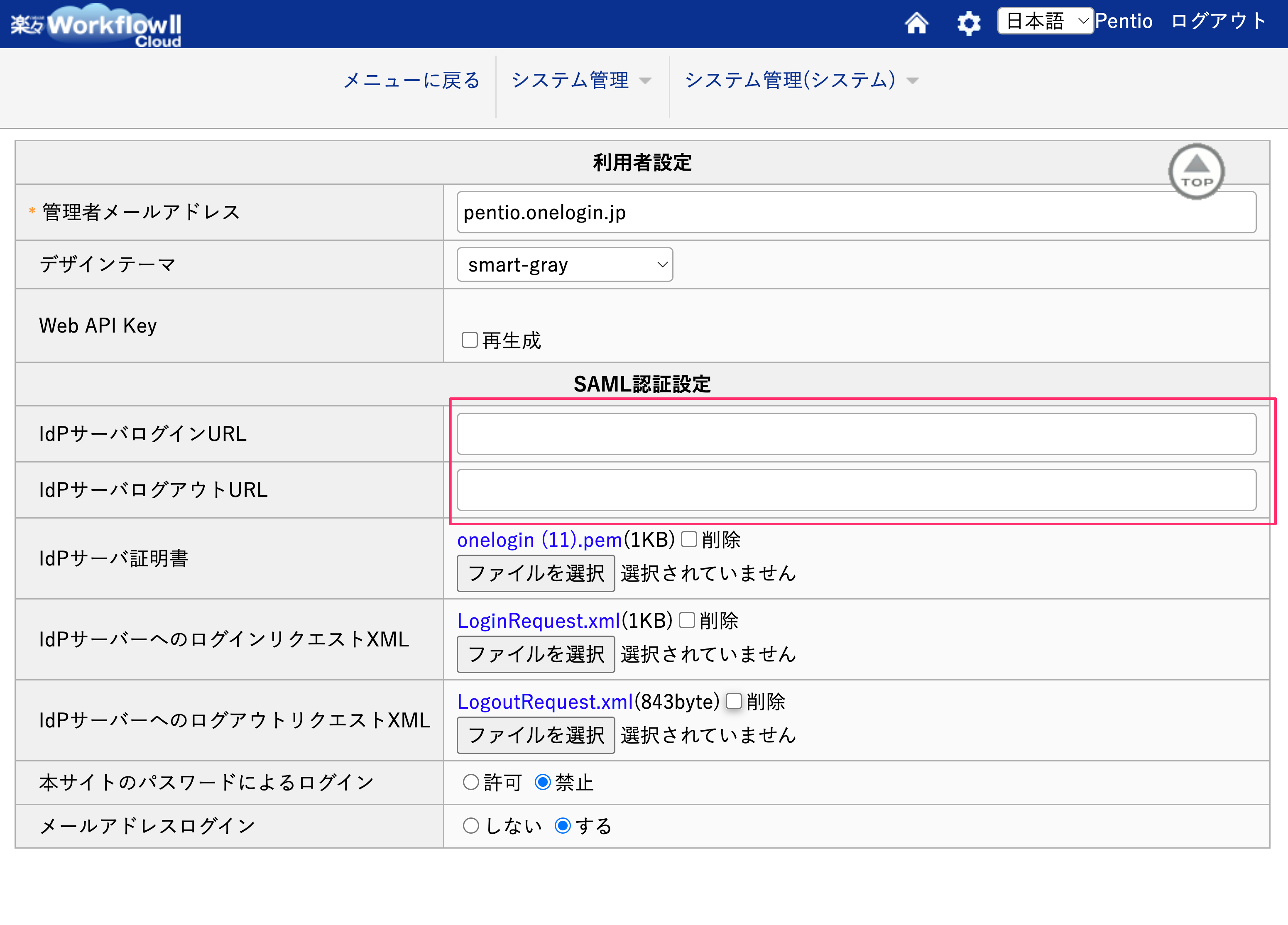Open the smart-gray design theme dropdown
This screenshot has height=925, width=1288.
565,264
